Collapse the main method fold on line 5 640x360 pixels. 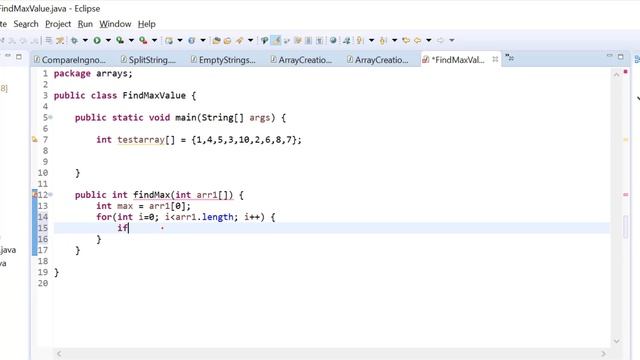point(51,118)
